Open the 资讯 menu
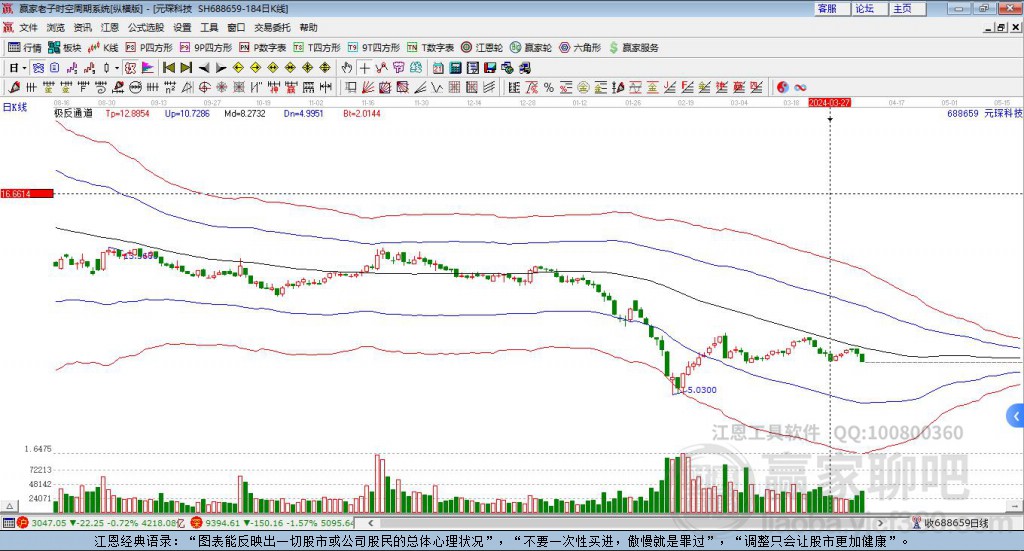The image size is (1024, 551). click(x=82, y=27)
